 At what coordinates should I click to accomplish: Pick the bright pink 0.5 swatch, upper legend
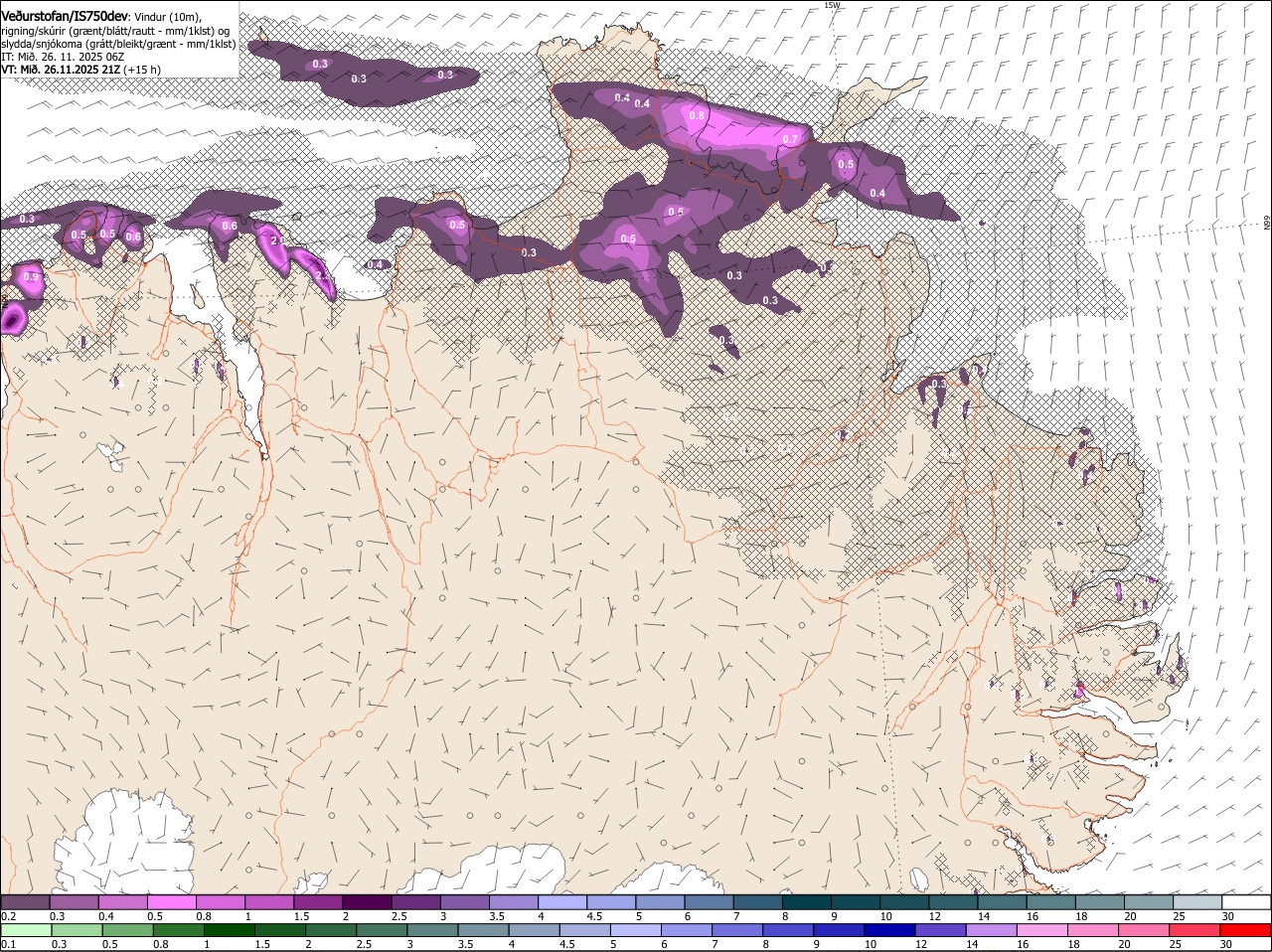click(x=171, y=901)
